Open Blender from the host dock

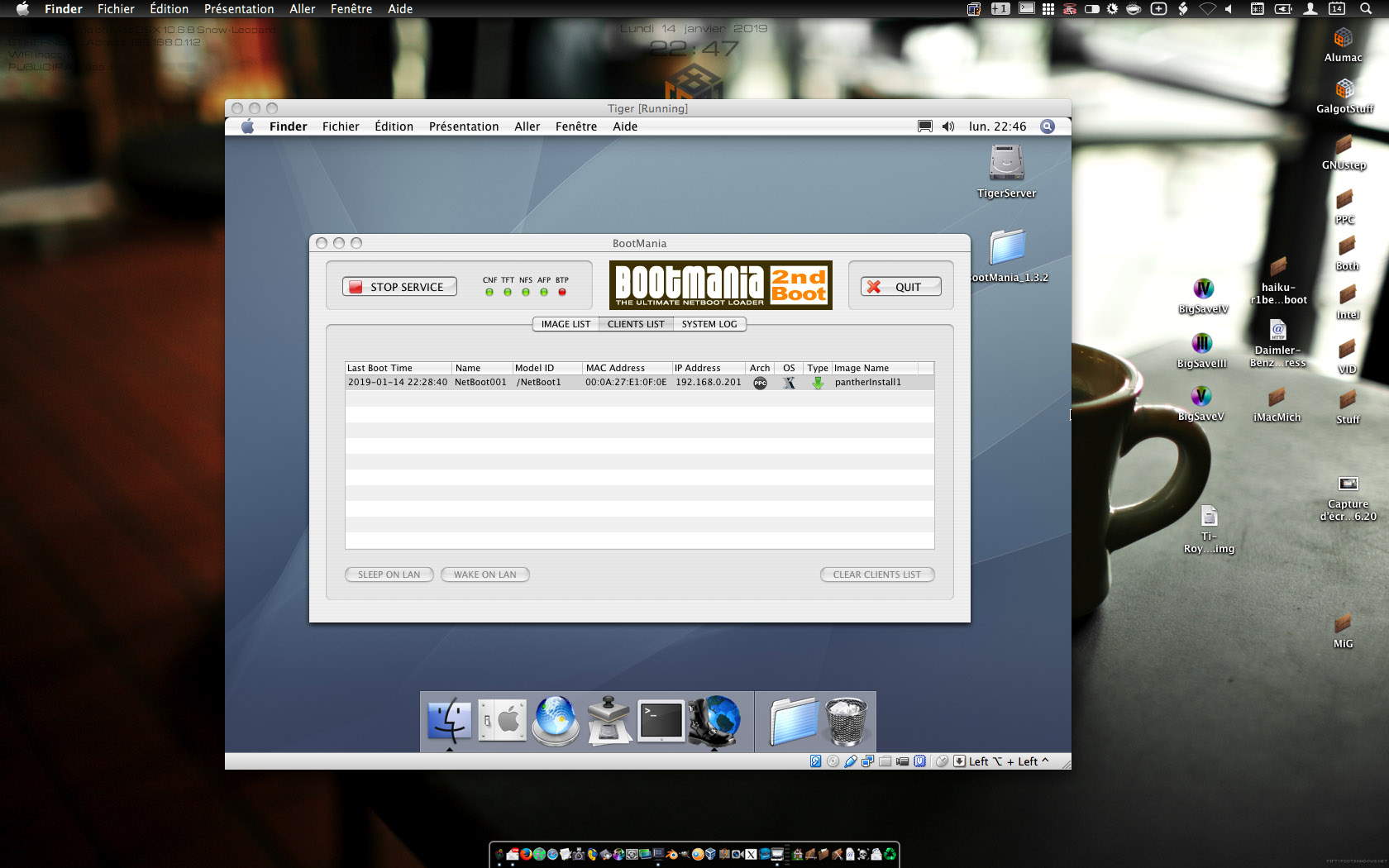[x=671, y=855]
